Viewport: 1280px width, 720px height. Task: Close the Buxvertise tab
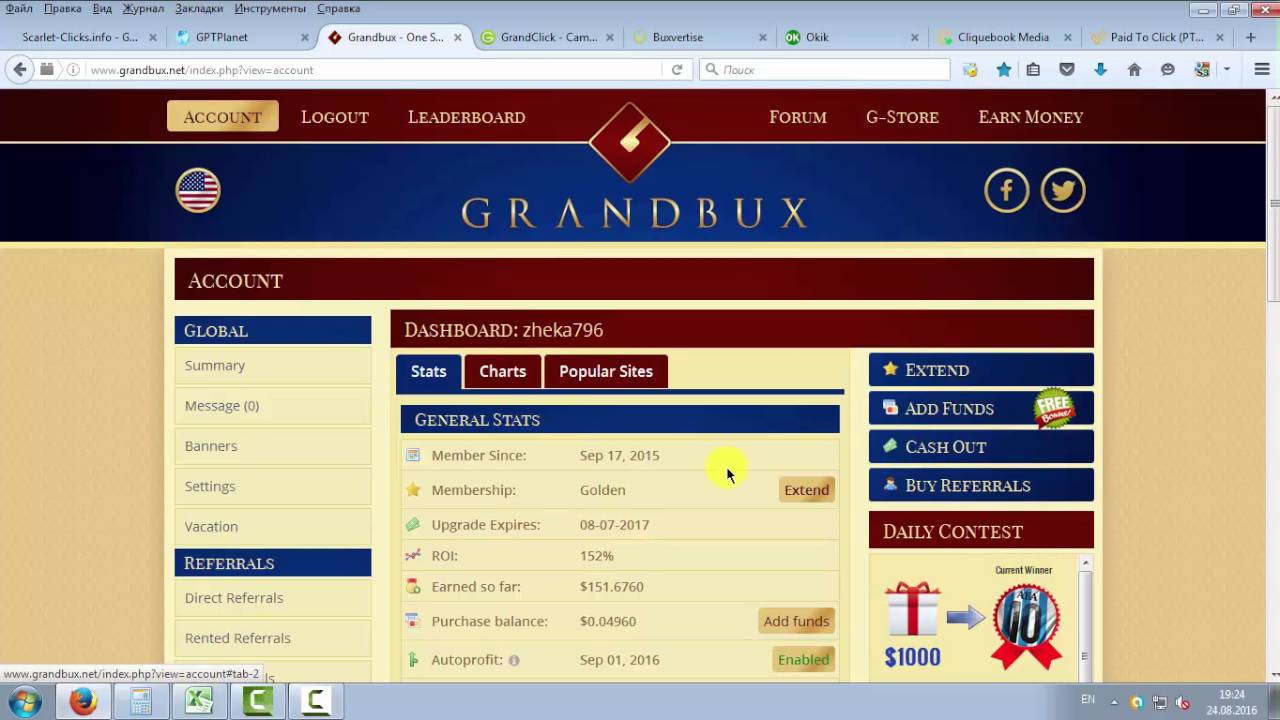pos(762,37)
